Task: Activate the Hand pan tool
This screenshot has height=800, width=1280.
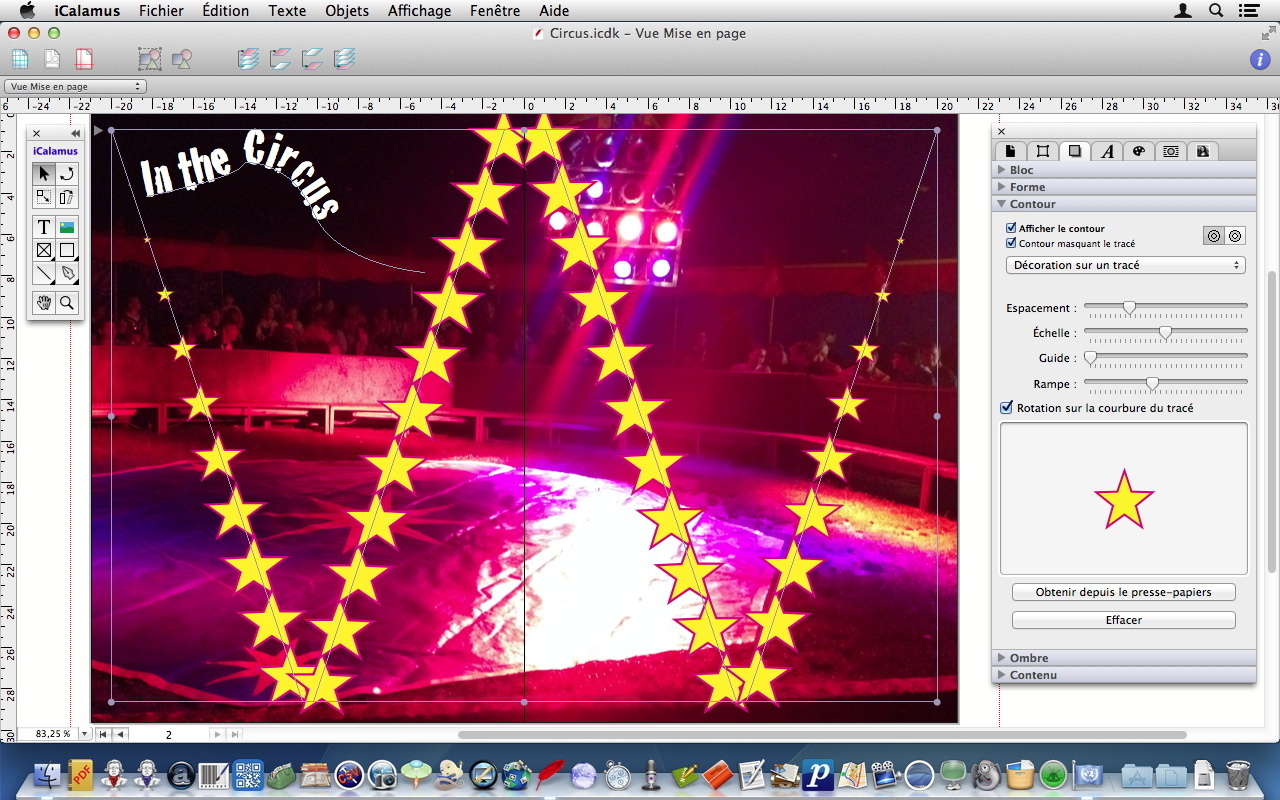Action: (44, 303)
